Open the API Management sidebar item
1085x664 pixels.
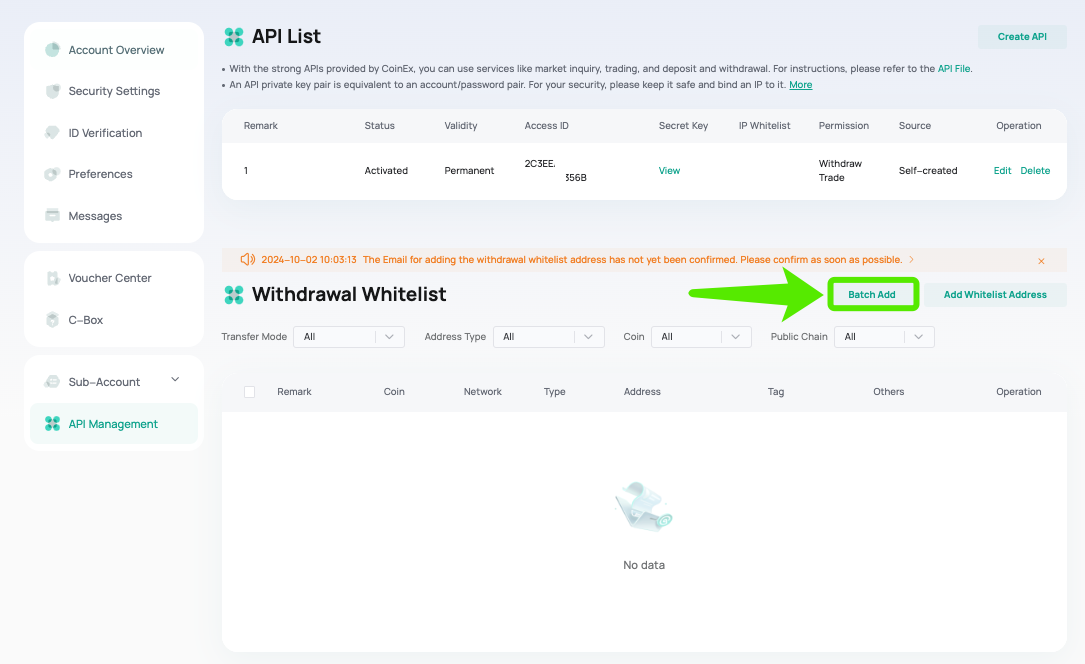point(114,424)
